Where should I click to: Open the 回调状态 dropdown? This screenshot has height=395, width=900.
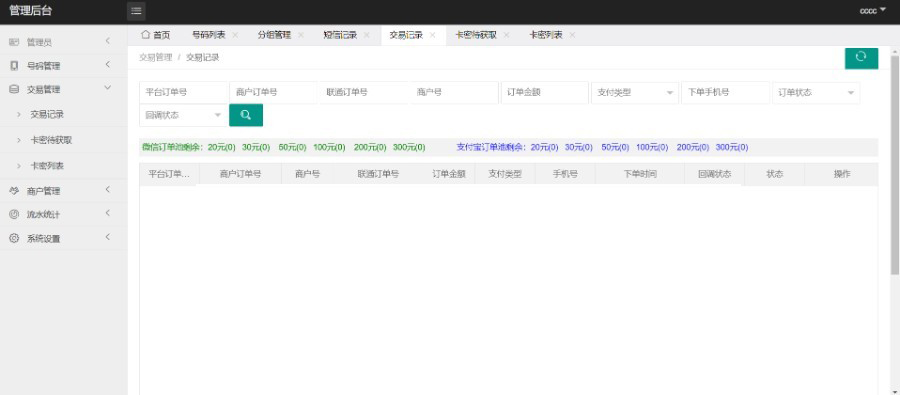point(183,115)
